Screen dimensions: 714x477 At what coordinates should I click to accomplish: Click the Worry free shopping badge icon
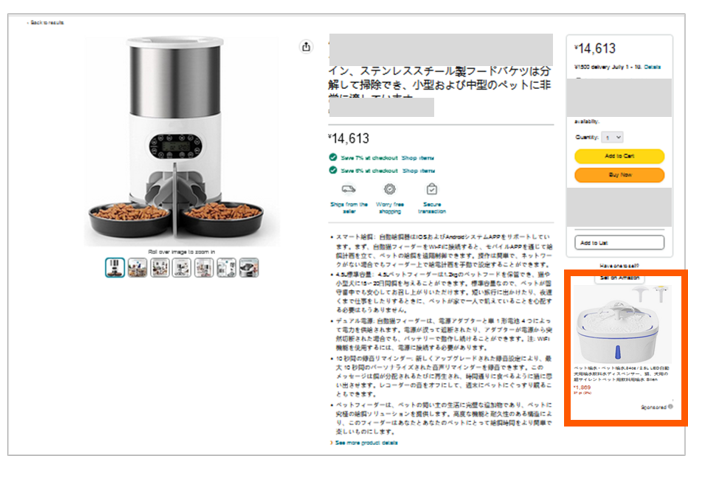tap(389, 189)
